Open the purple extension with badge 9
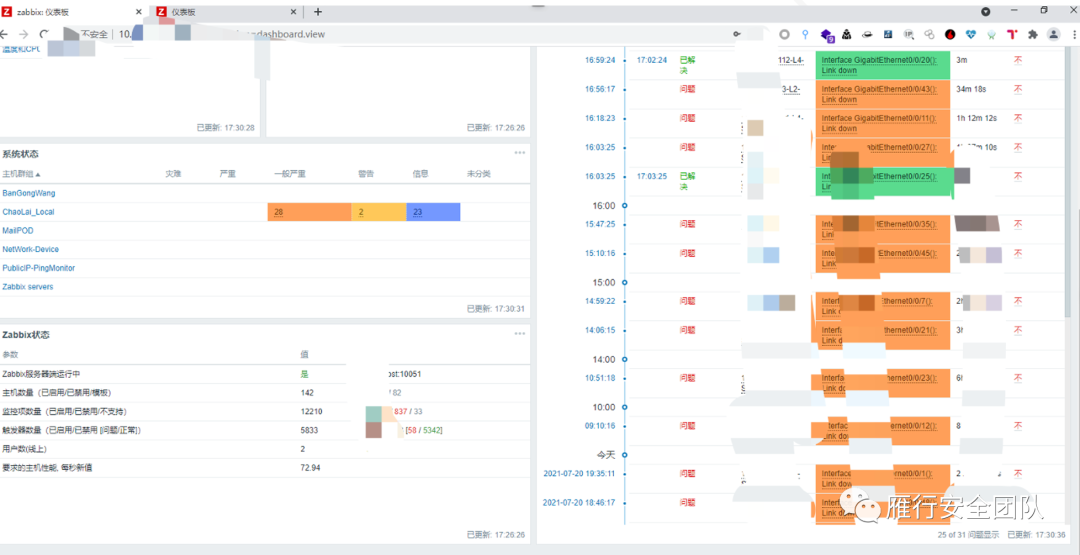This screenshot has width=1080, height=555. [827, 34]
